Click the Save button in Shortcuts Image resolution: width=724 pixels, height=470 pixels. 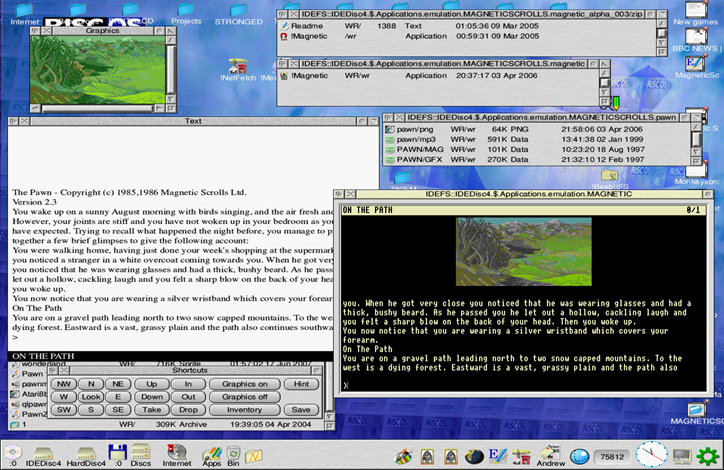point(296,410)
